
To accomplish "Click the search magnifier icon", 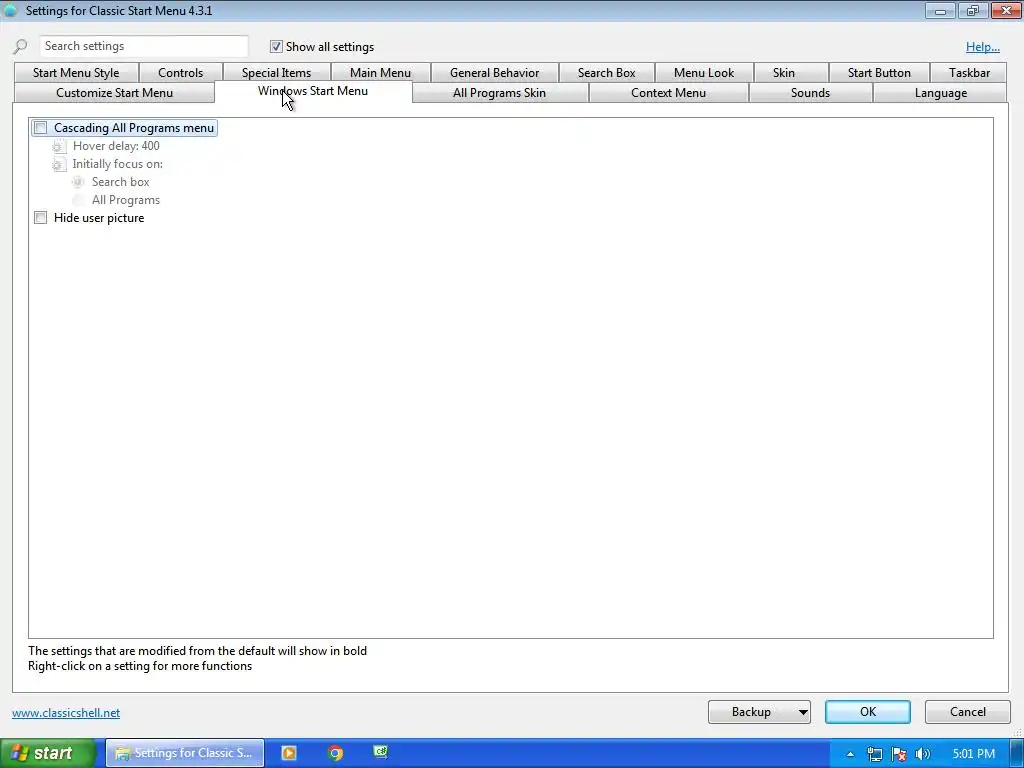I will 20,46.
